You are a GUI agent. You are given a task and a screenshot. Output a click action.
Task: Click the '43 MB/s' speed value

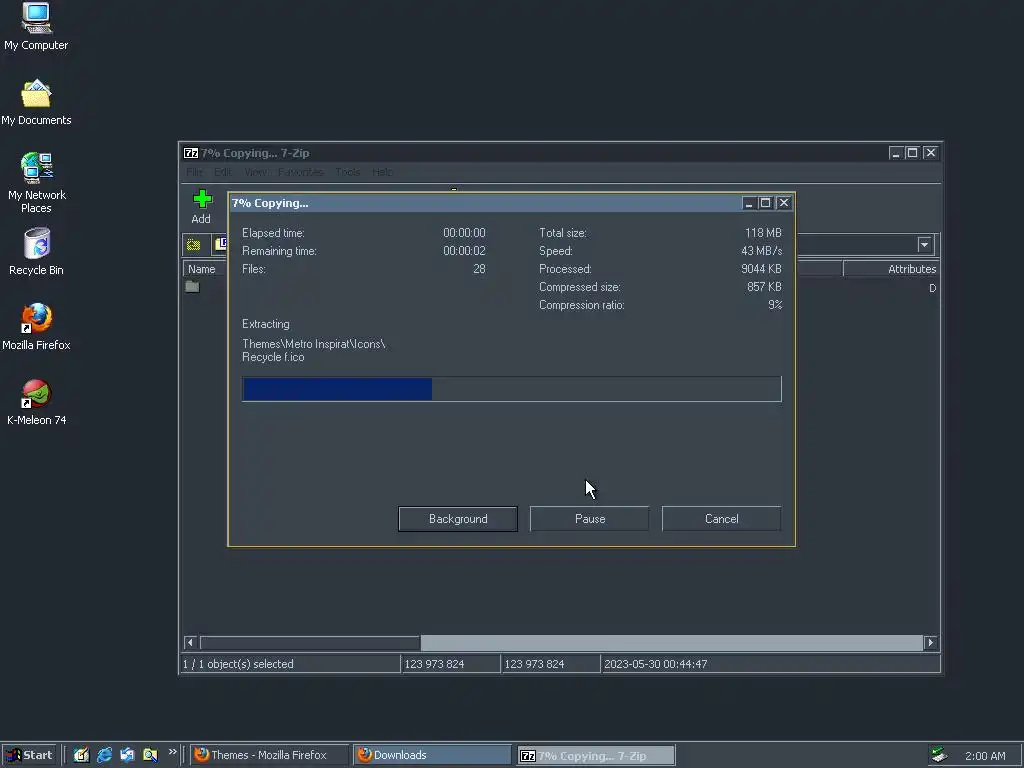point(761,251)
